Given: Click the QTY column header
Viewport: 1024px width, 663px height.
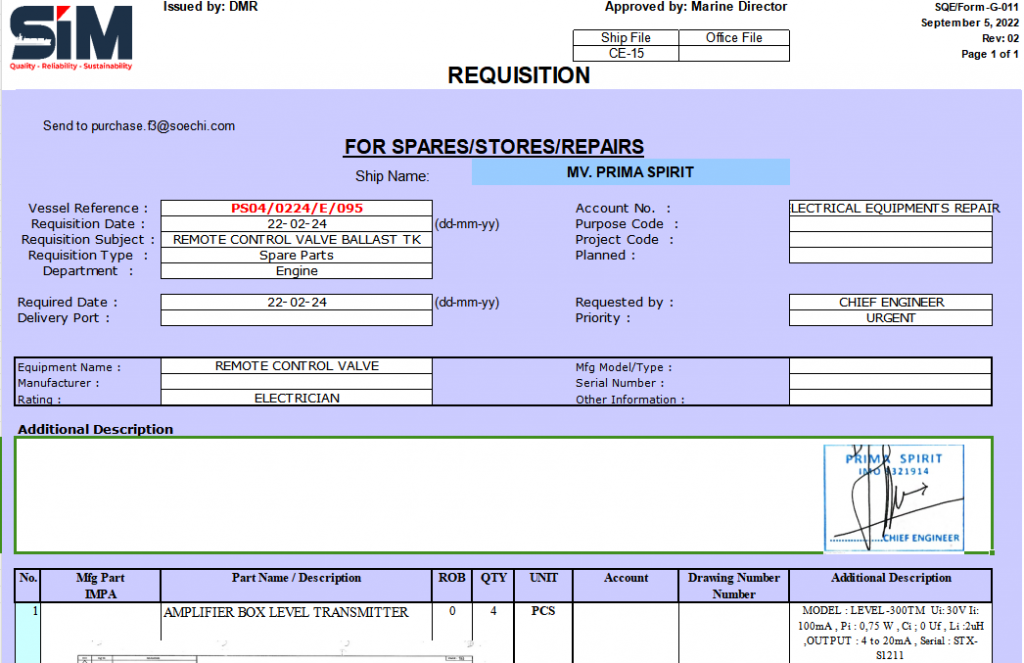Looking at the screenshot, I should [494, 578].
